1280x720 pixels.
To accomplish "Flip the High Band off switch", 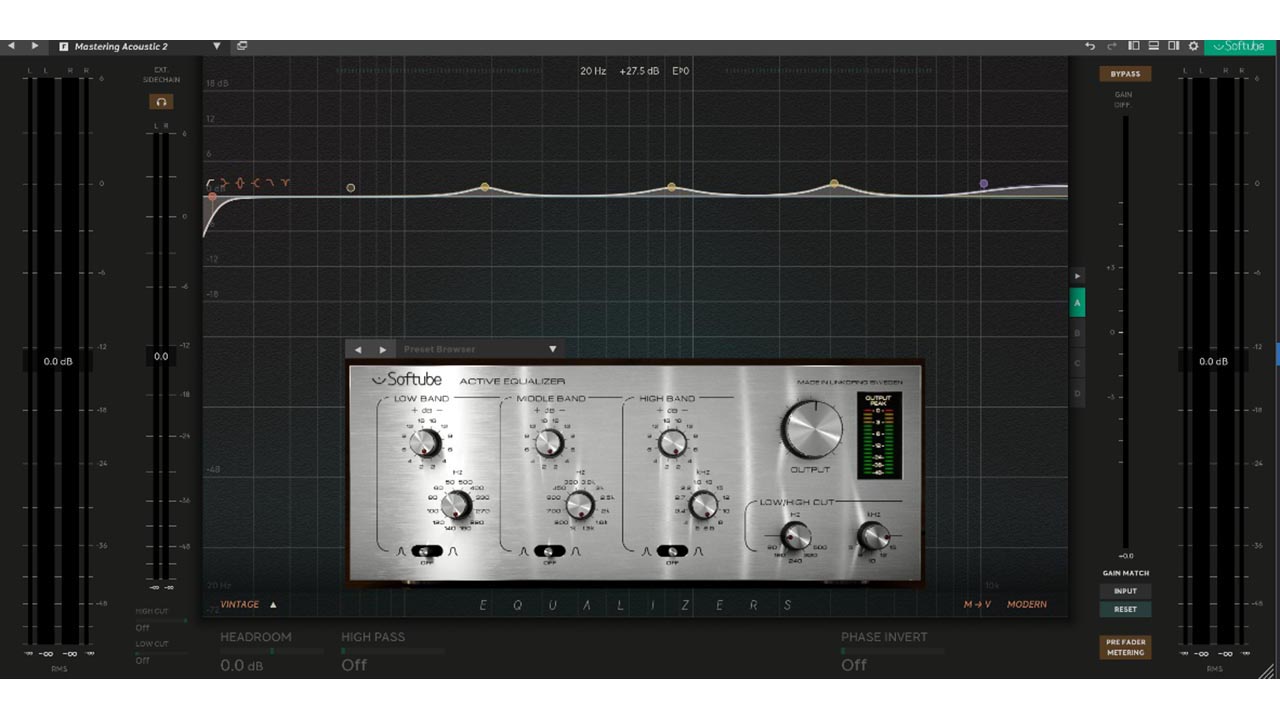I will pyautogui.click(x=672, y=551).
